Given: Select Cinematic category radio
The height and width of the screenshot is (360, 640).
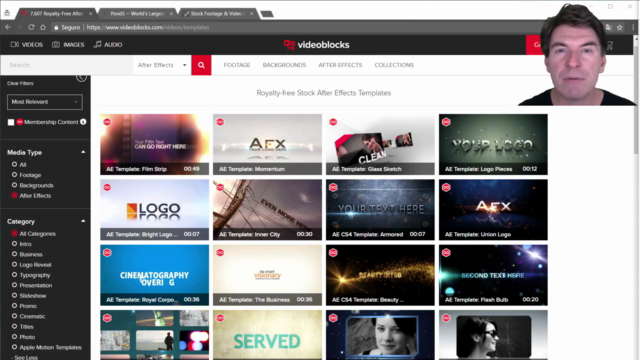Looking at the screenshot, I should point(14,316).
